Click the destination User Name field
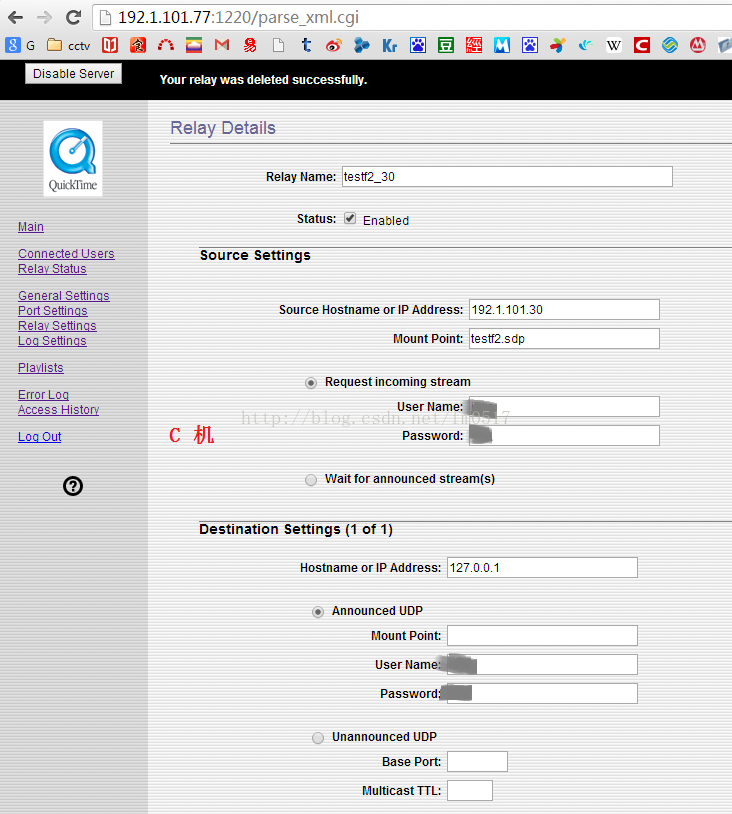 pyautogui.click(x=543, y=664)
